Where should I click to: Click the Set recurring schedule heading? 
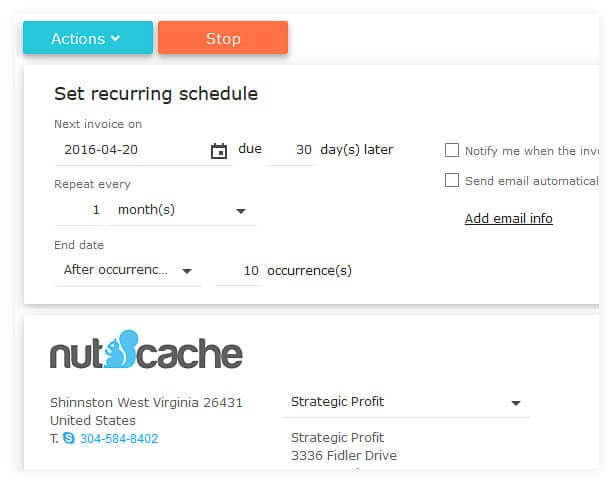pos(156,94)
